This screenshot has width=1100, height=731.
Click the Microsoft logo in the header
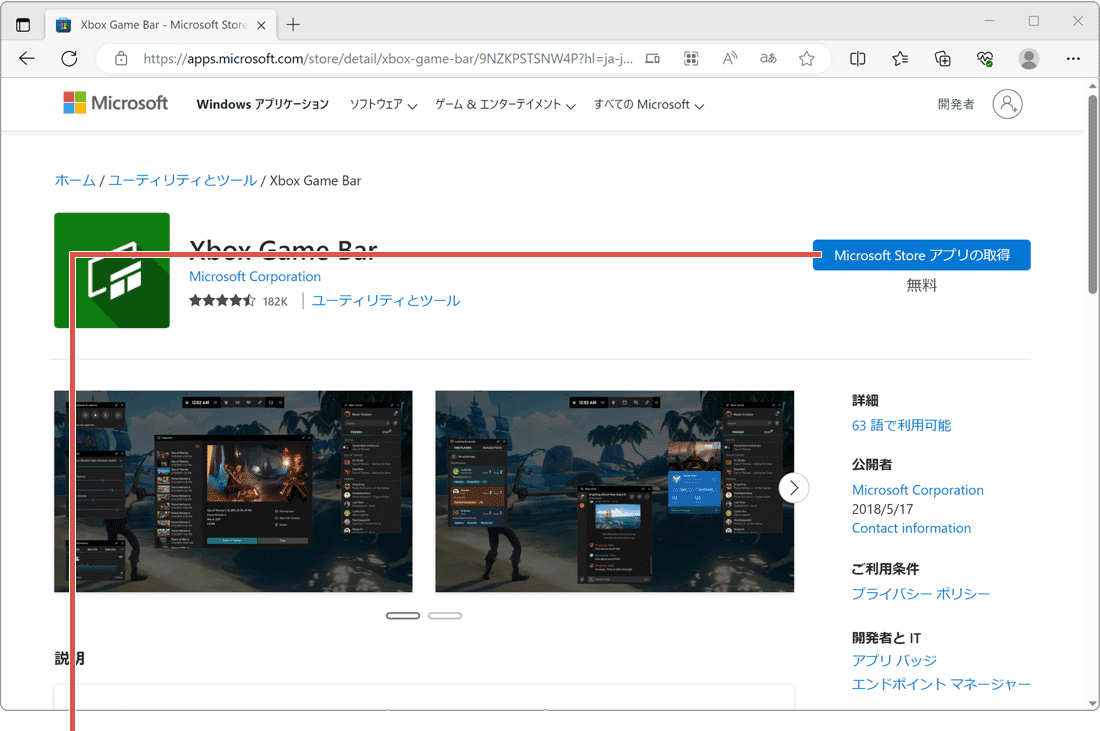(x=115, y=103)
